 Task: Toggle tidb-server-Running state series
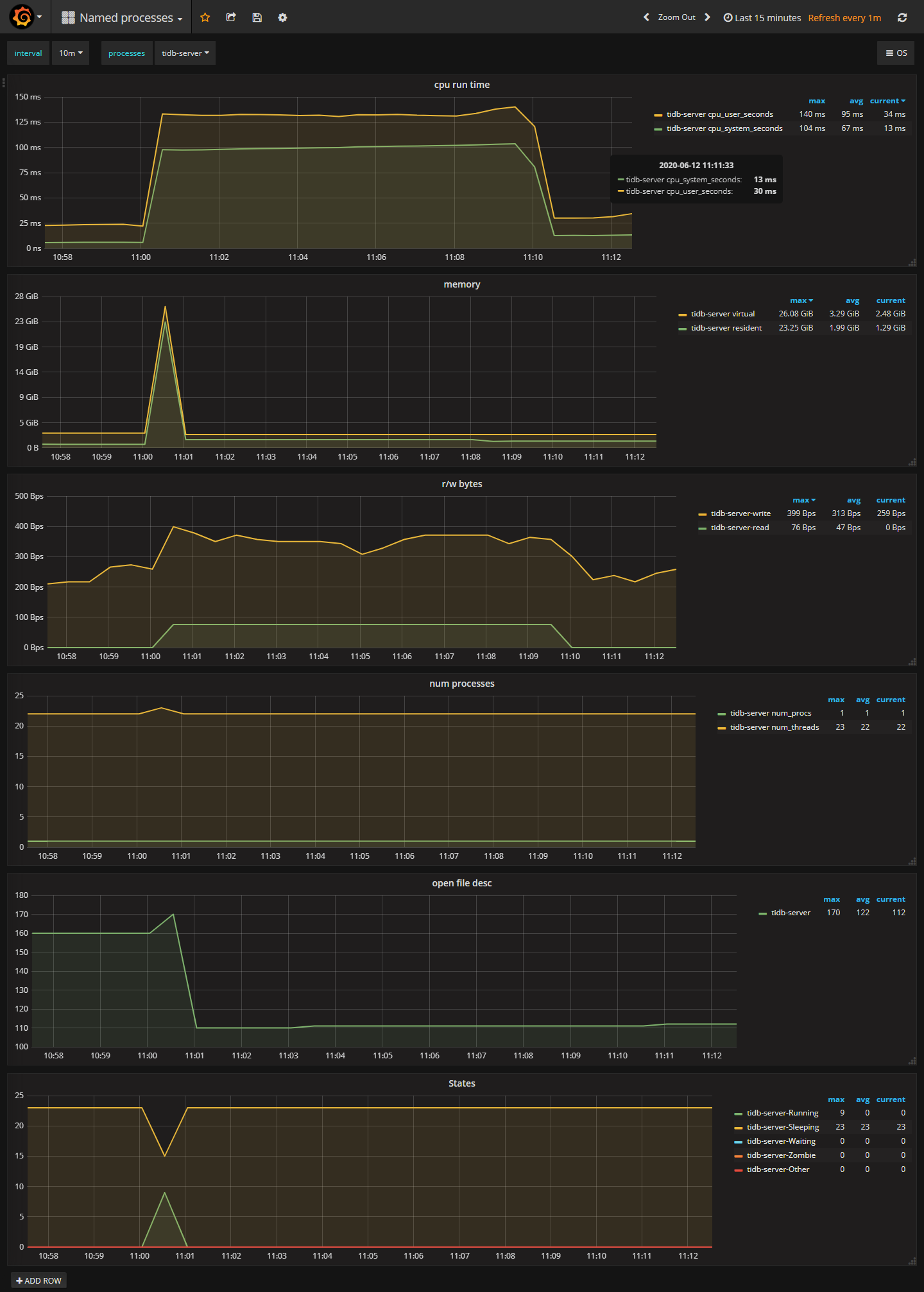coord(782,1113)
